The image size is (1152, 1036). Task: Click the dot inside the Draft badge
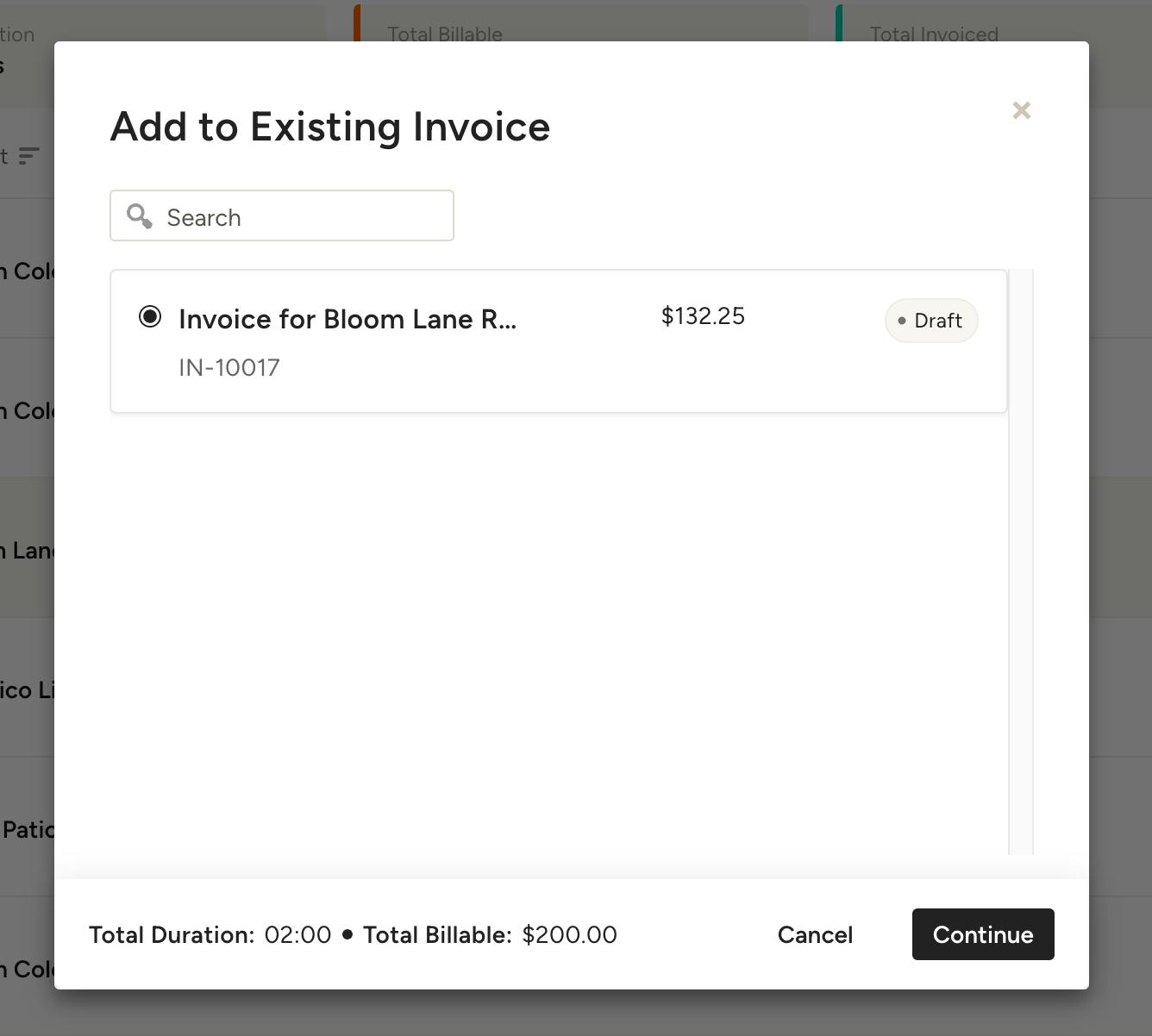pos(903,321)
